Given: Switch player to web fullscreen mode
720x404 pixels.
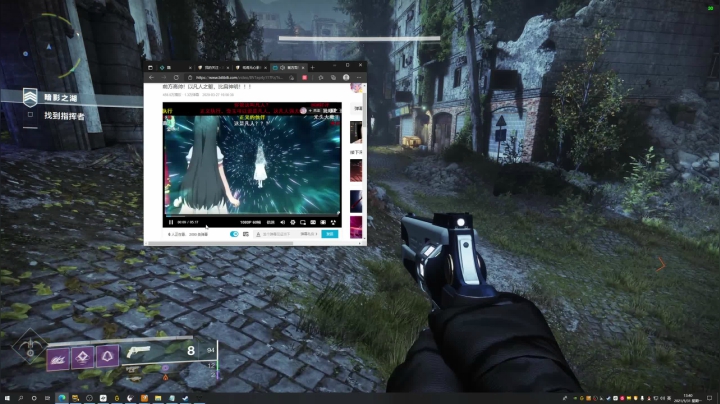Looking at the screenshot, I should tap(323, 222).
